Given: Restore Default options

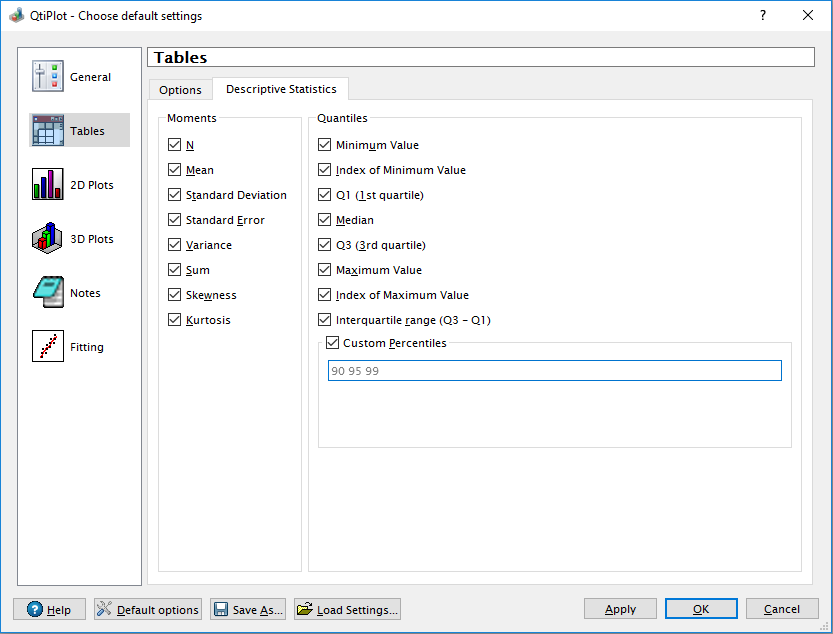Looking at the screenshot, I should (x=148, y=609).
